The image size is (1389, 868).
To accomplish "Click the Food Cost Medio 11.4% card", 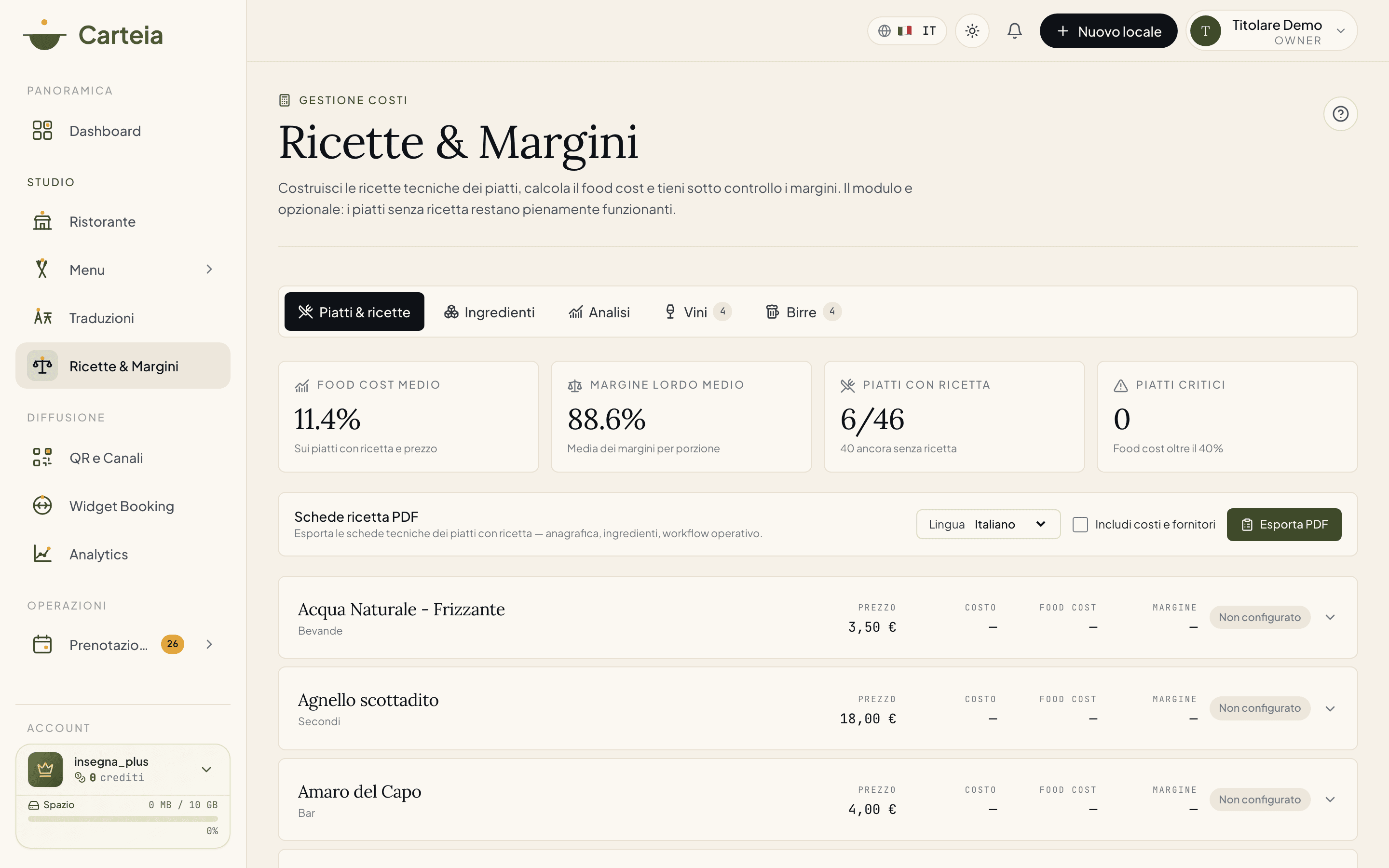I will [x=408, y=417].
